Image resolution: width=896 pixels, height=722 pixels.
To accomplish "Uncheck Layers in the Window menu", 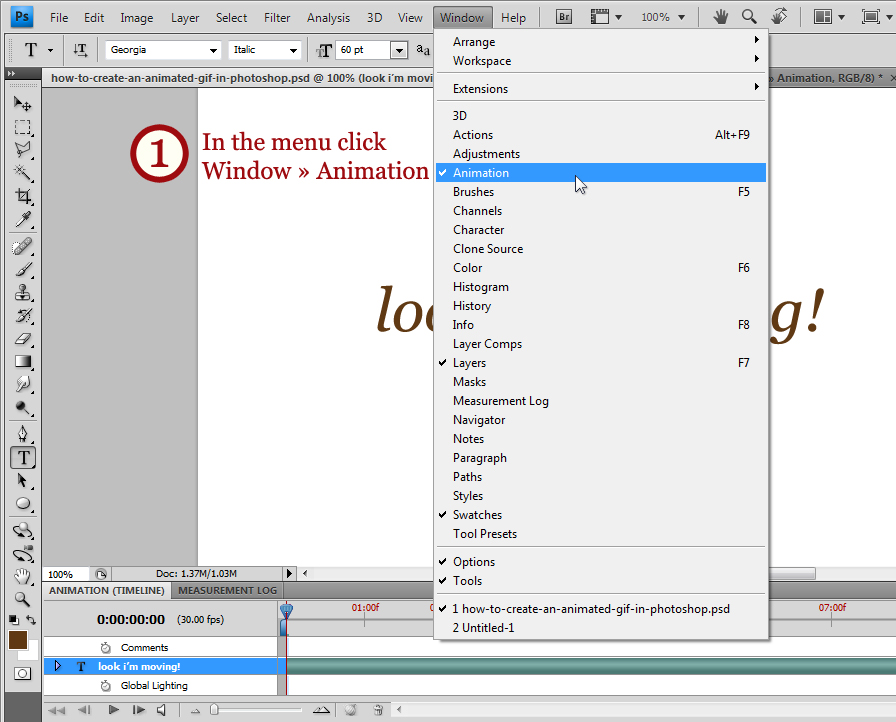I will 469,363.
